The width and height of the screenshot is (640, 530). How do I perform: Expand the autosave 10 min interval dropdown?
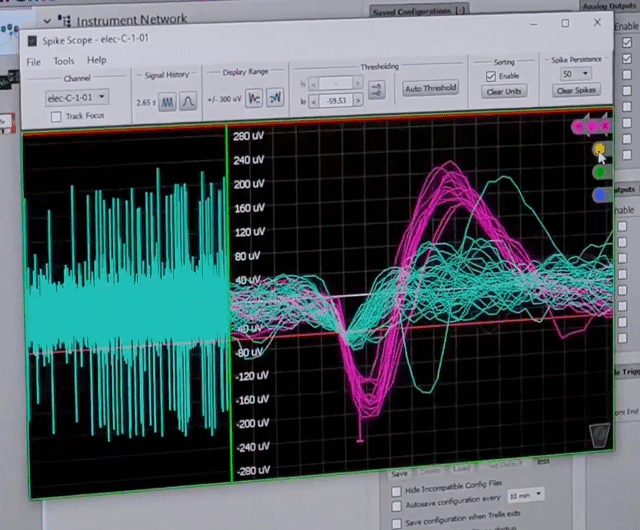pyautogui.click(x=526, y=494)
